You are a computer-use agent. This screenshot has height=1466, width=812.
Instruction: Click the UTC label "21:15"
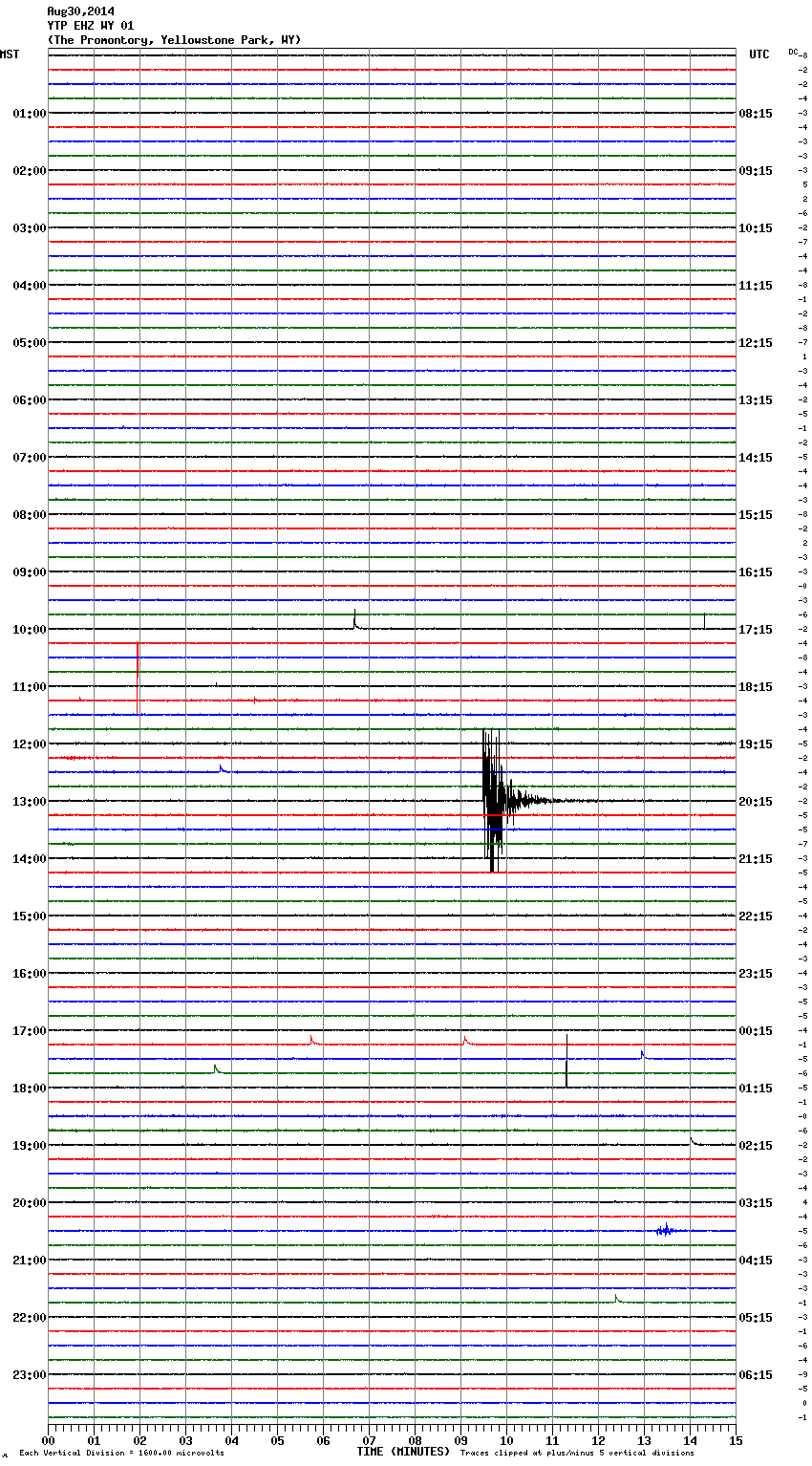coord(756,859)
